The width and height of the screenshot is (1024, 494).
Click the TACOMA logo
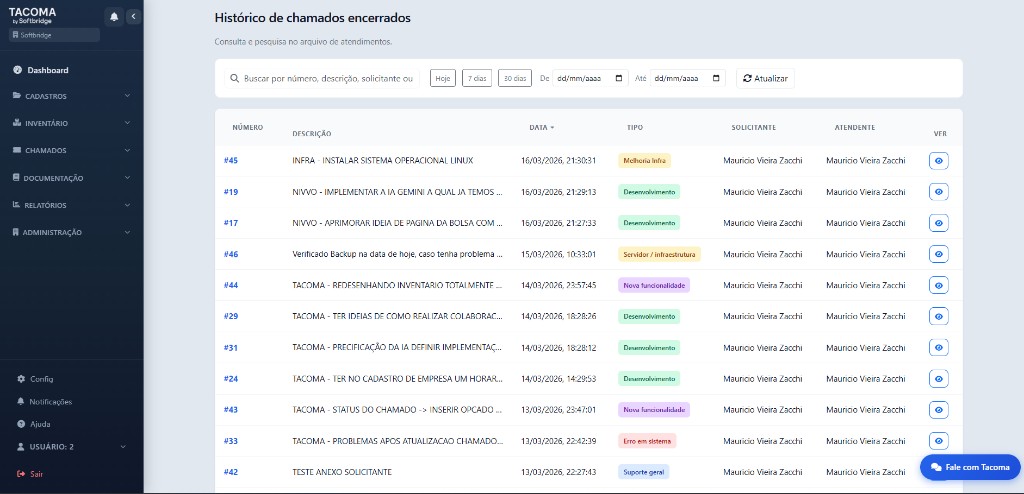(32, 15)
